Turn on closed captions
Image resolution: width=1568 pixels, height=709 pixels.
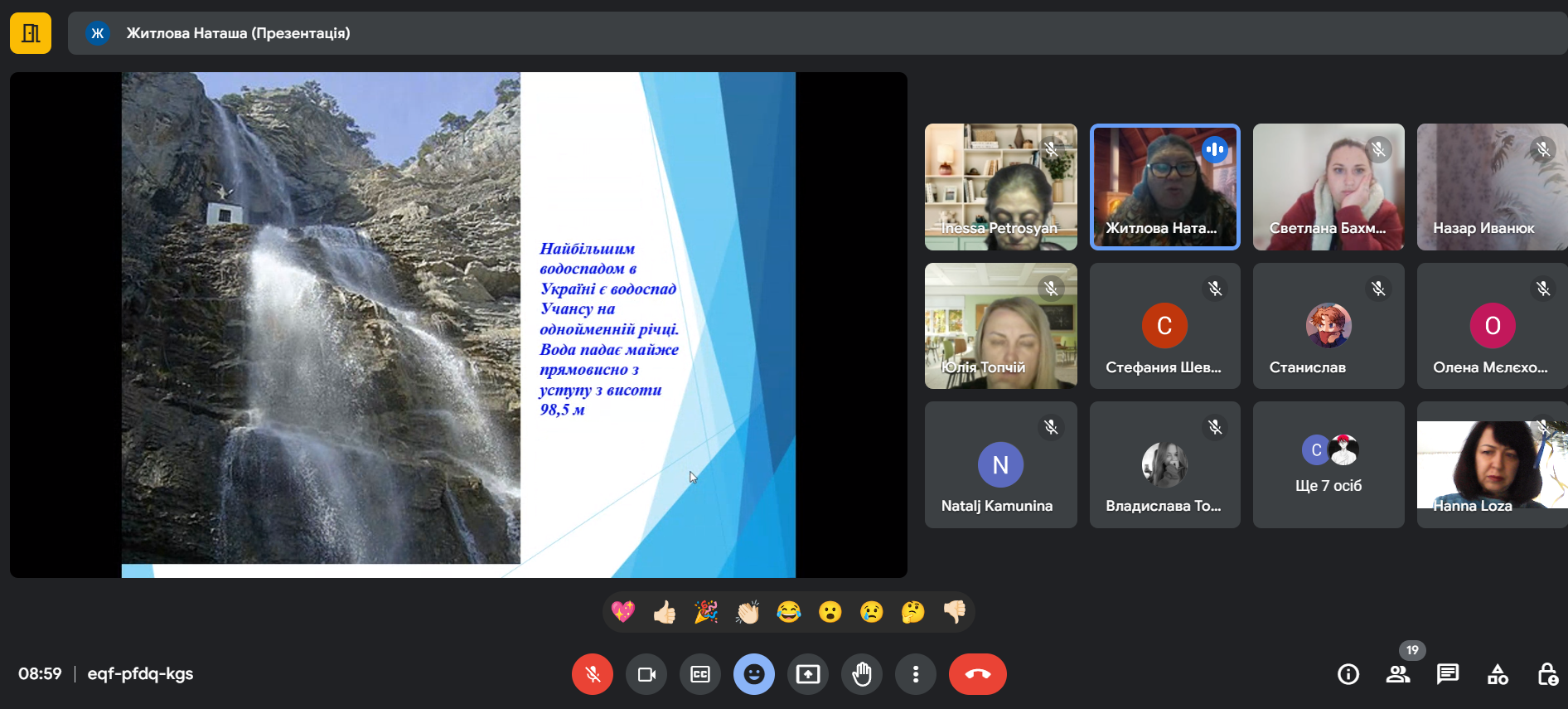[x=700, y=674]
